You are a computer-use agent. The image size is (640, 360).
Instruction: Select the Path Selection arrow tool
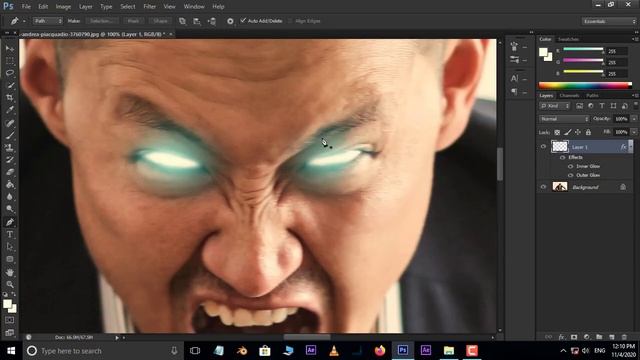click(x=10, y=247)
